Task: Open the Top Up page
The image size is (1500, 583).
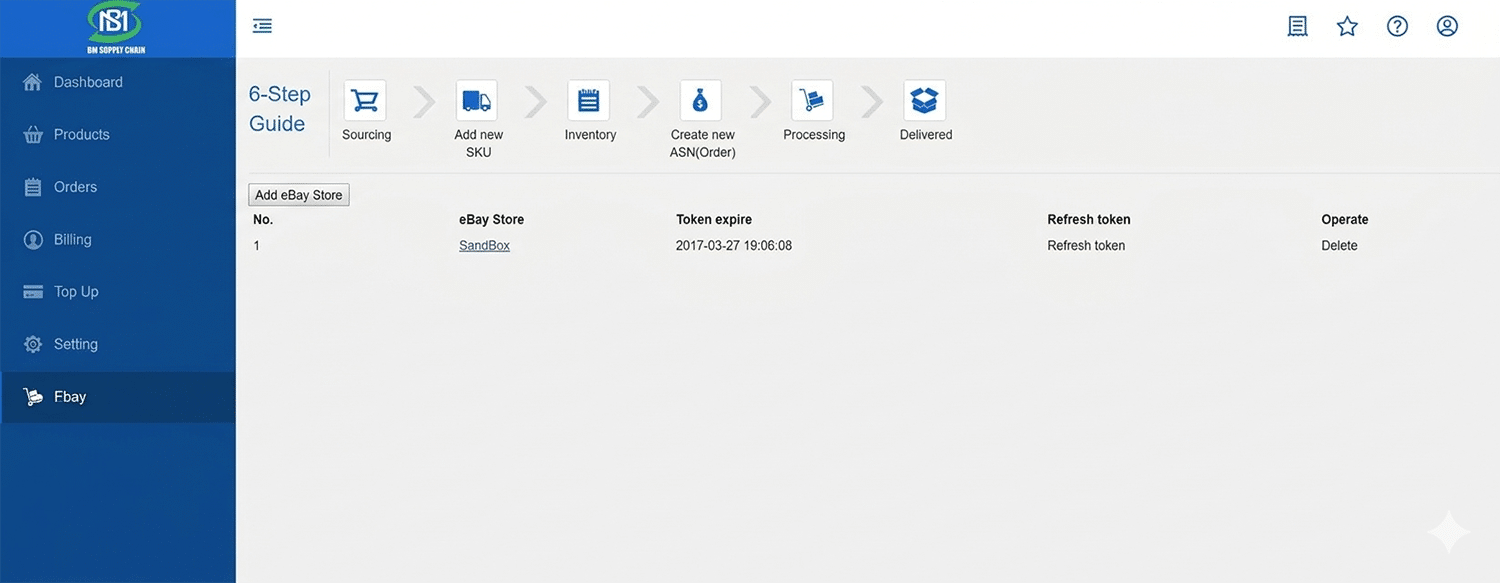Action: tap(77, 291)
